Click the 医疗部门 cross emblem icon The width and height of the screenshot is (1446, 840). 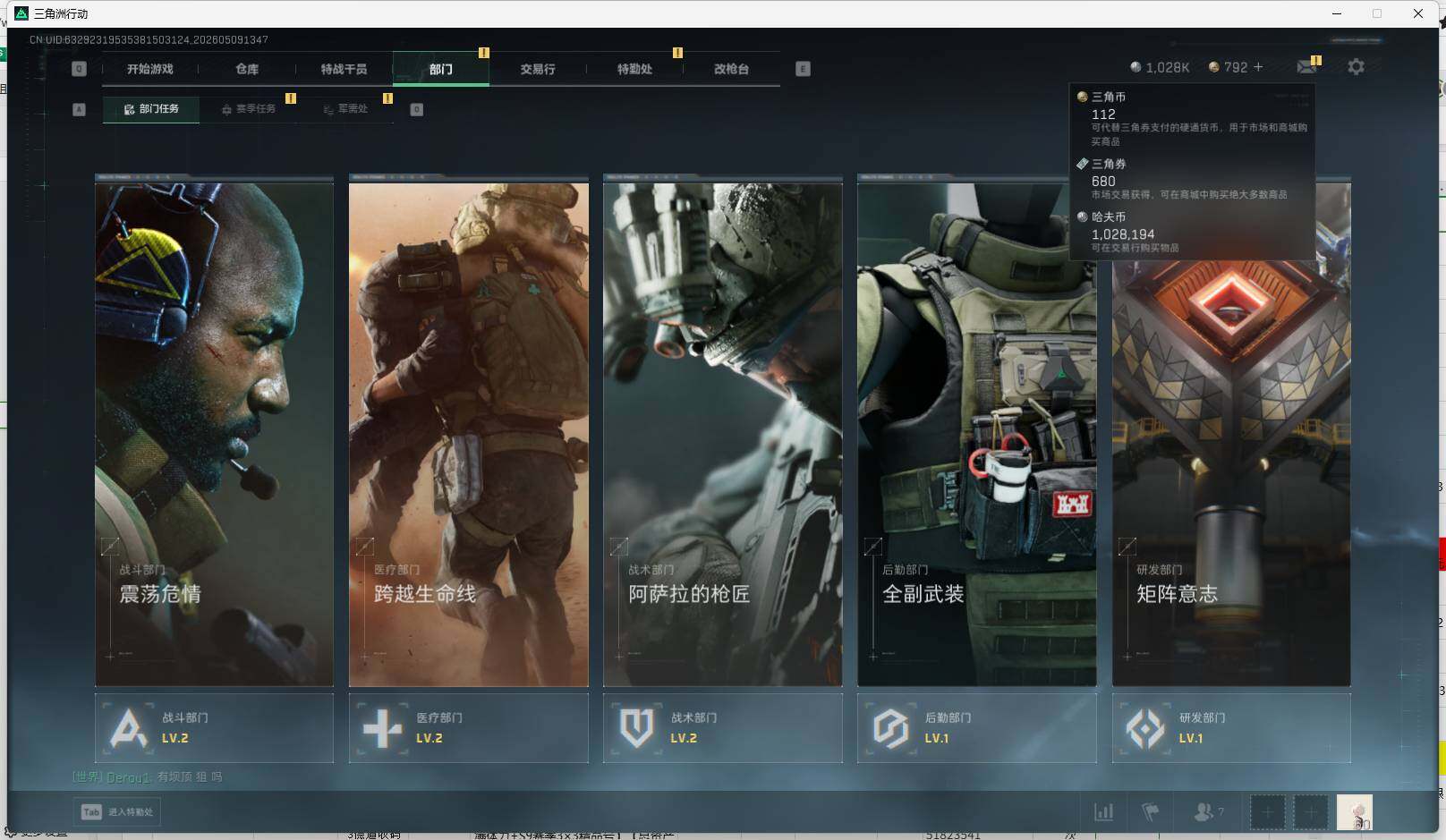coord(382,728)
